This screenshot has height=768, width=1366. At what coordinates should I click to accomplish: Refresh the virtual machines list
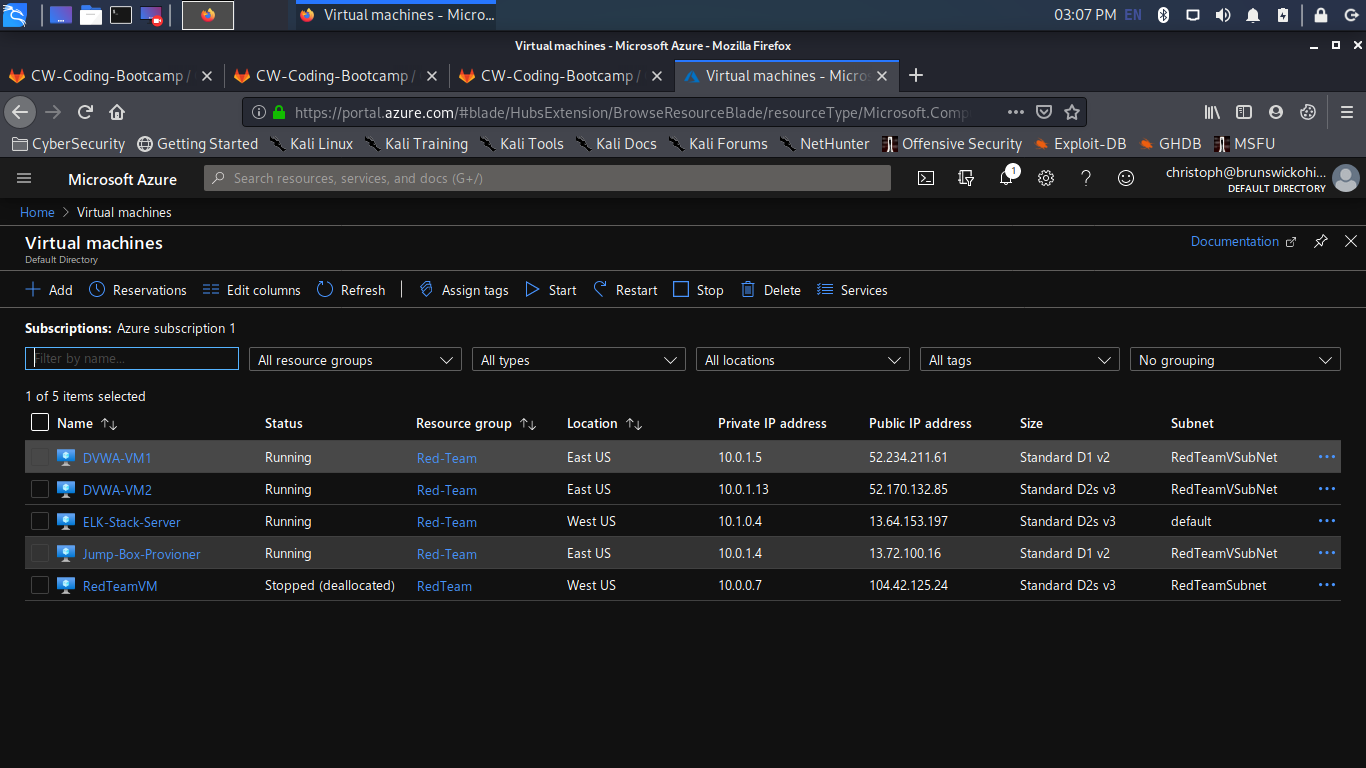point(351,290)
